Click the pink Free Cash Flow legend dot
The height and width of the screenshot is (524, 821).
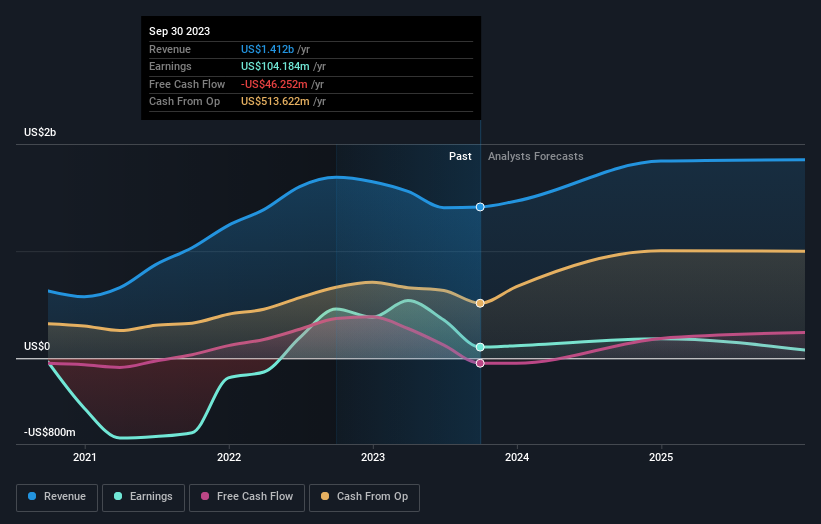click(205, 496)
